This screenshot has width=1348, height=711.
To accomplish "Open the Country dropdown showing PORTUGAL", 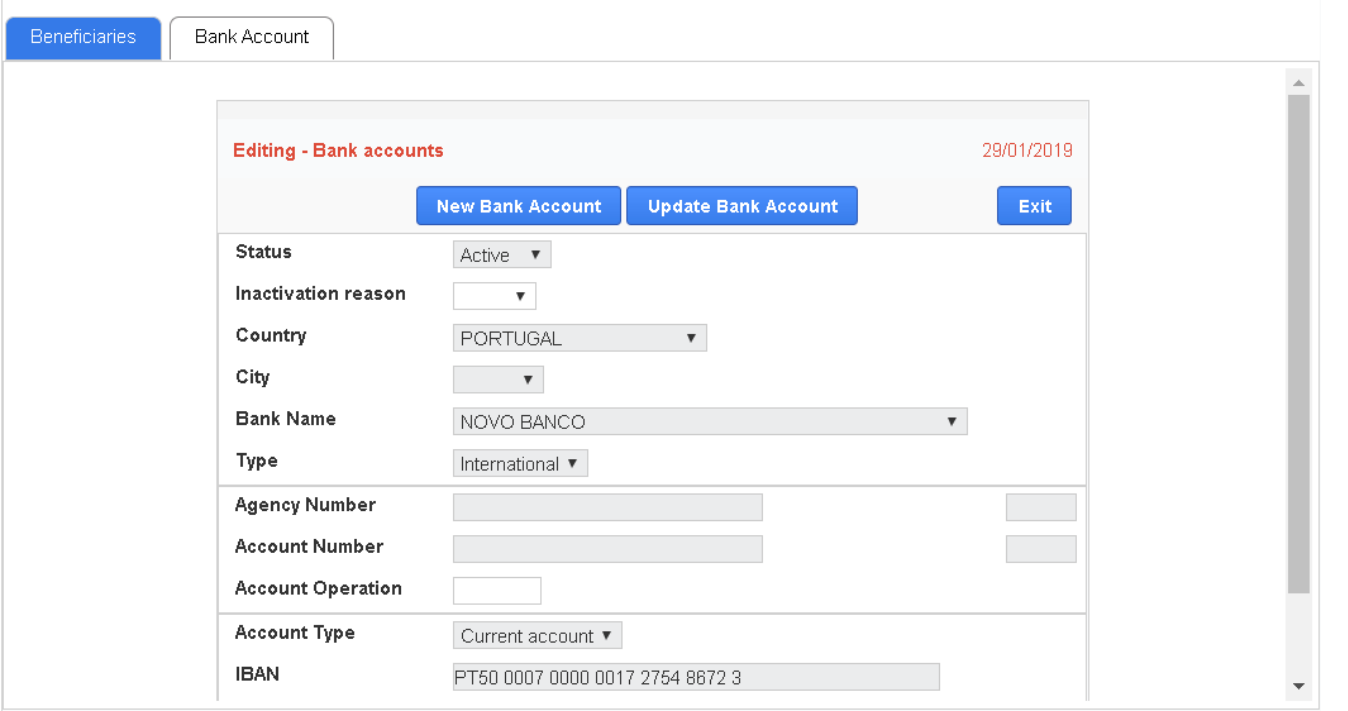I will [579, 338].
